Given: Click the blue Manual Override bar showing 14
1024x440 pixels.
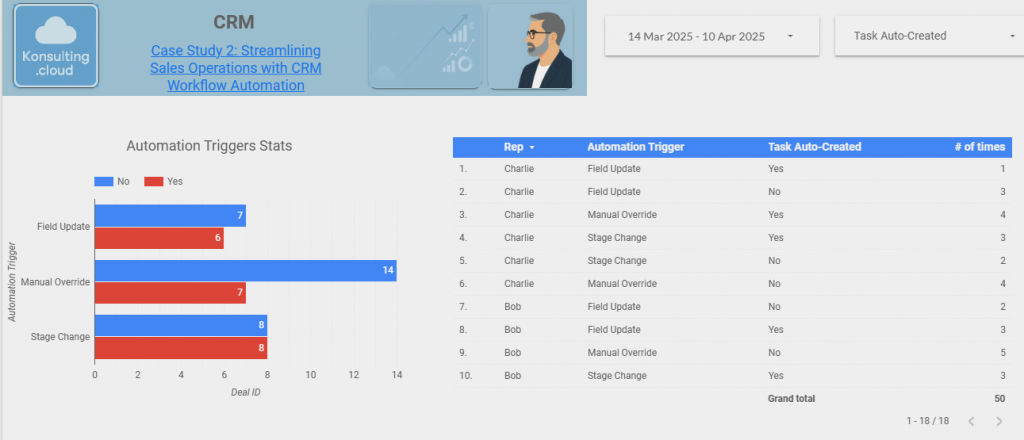Looking at the screenshot, I should 245,271.
